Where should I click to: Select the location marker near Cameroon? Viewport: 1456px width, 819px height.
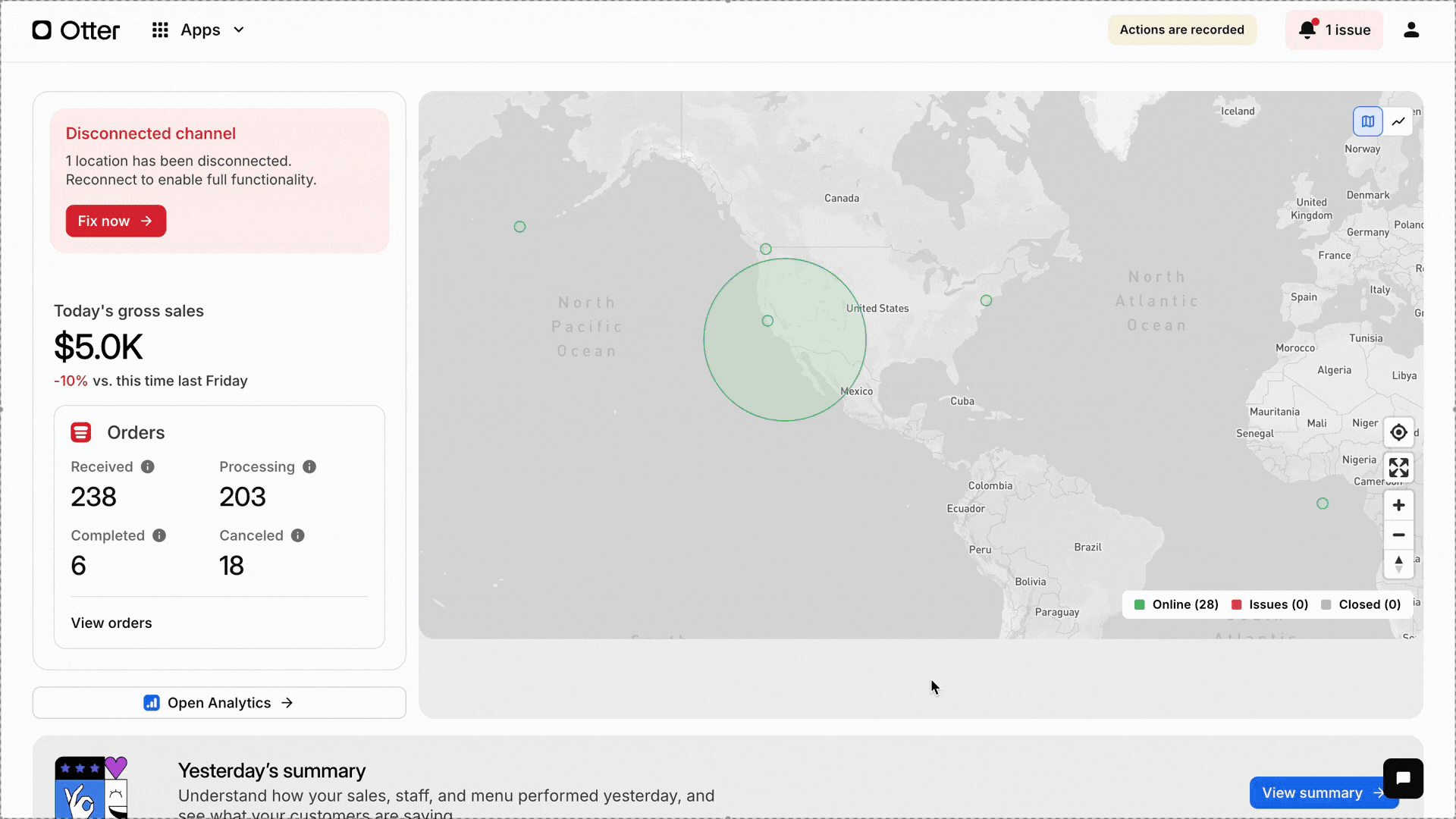(1323, 504)
